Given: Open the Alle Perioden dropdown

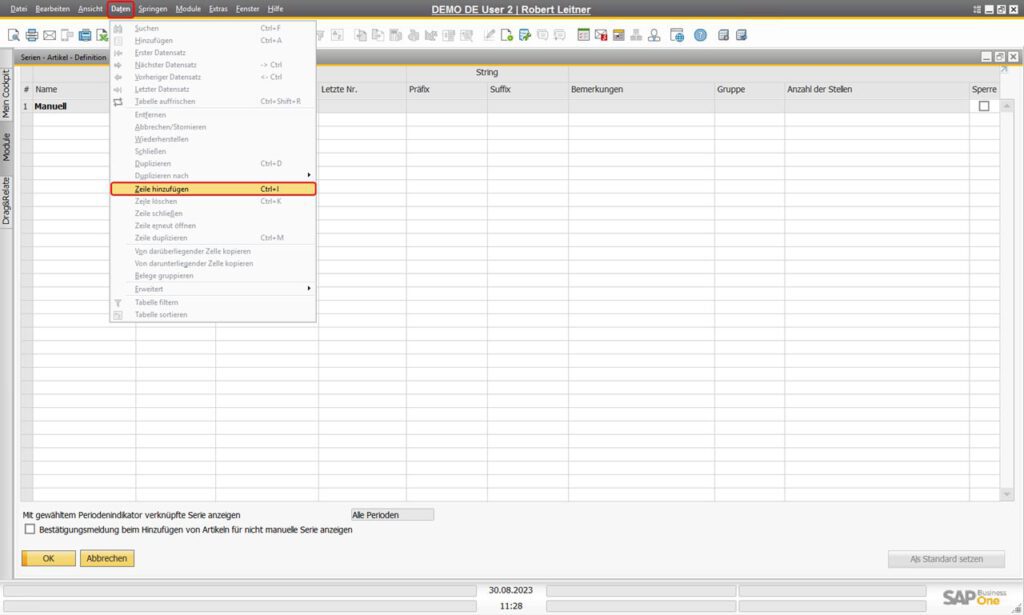Looking at the screenshot, I should pyautogui.click(x=392, y=515).
